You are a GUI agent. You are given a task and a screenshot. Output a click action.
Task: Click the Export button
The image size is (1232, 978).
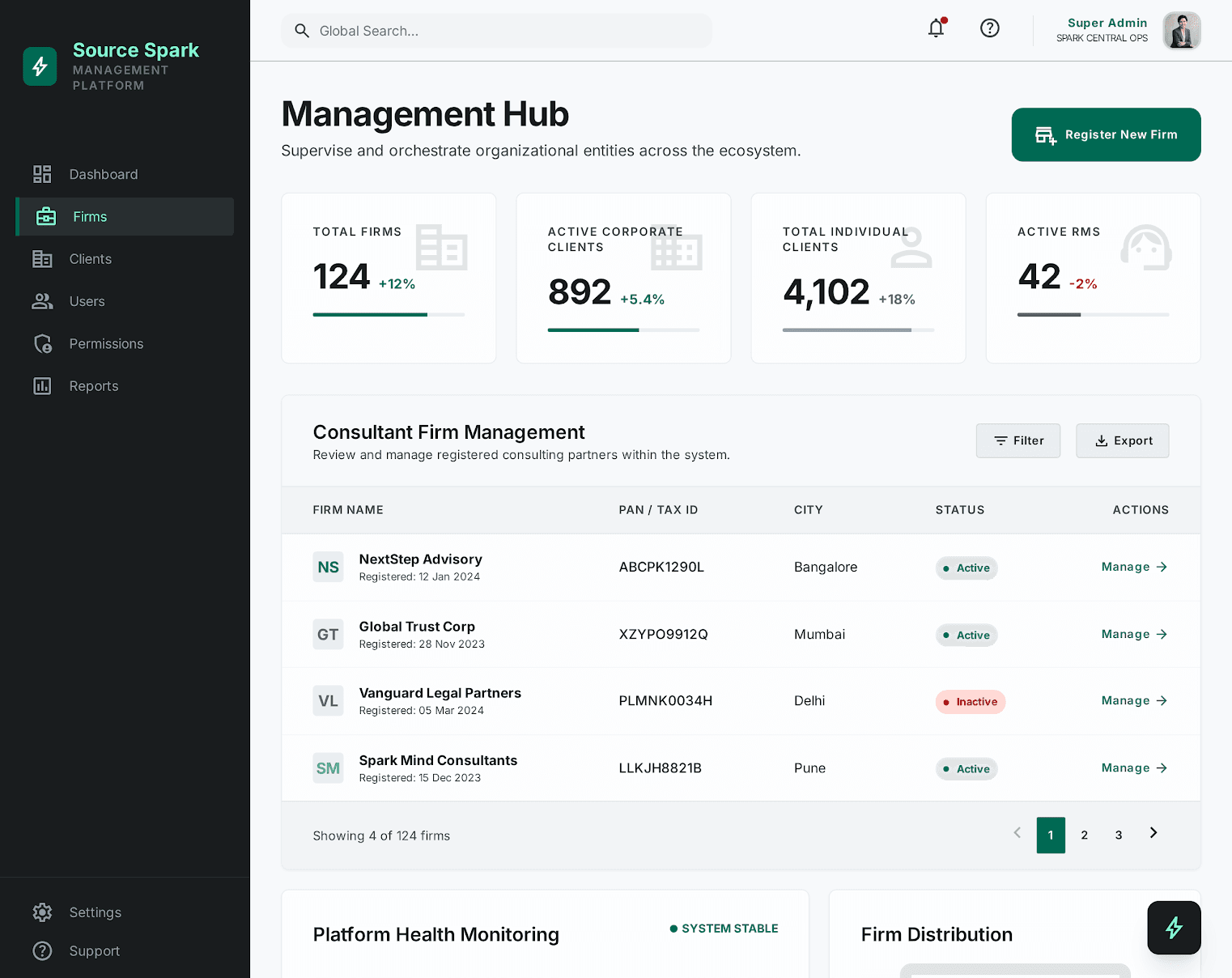(x=1122, y=440)
